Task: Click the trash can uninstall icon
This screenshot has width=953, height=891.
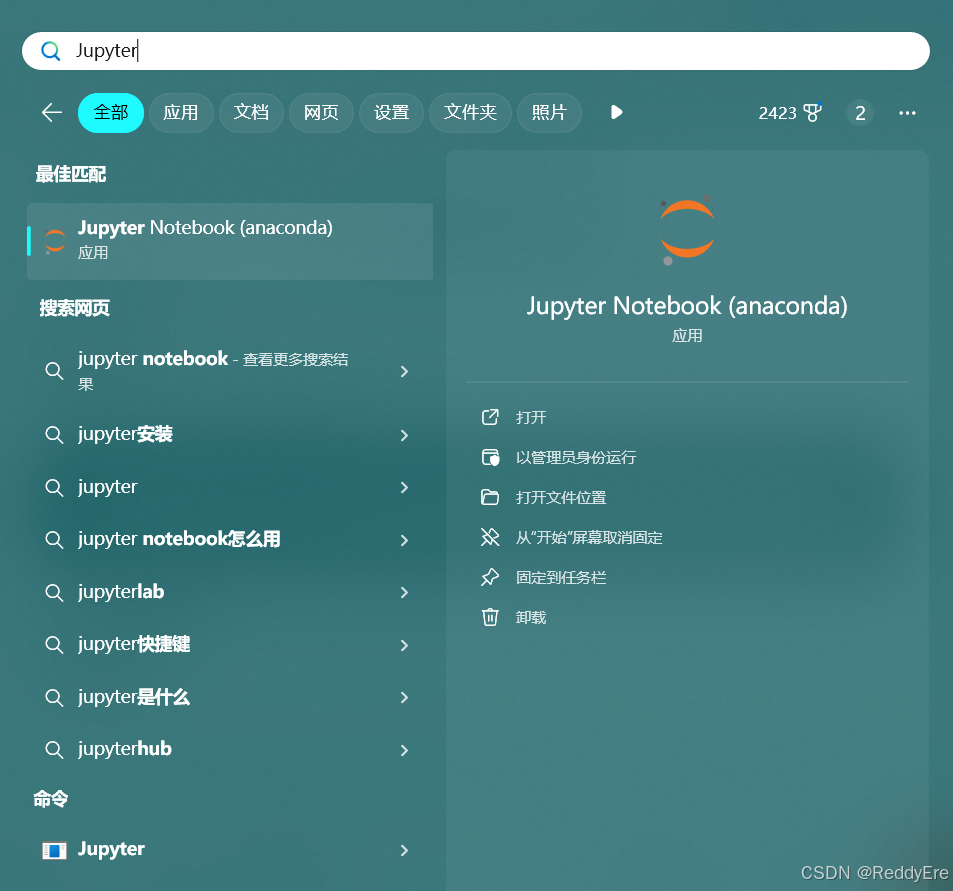Action: pyautogui.click(x=490, y=618)
